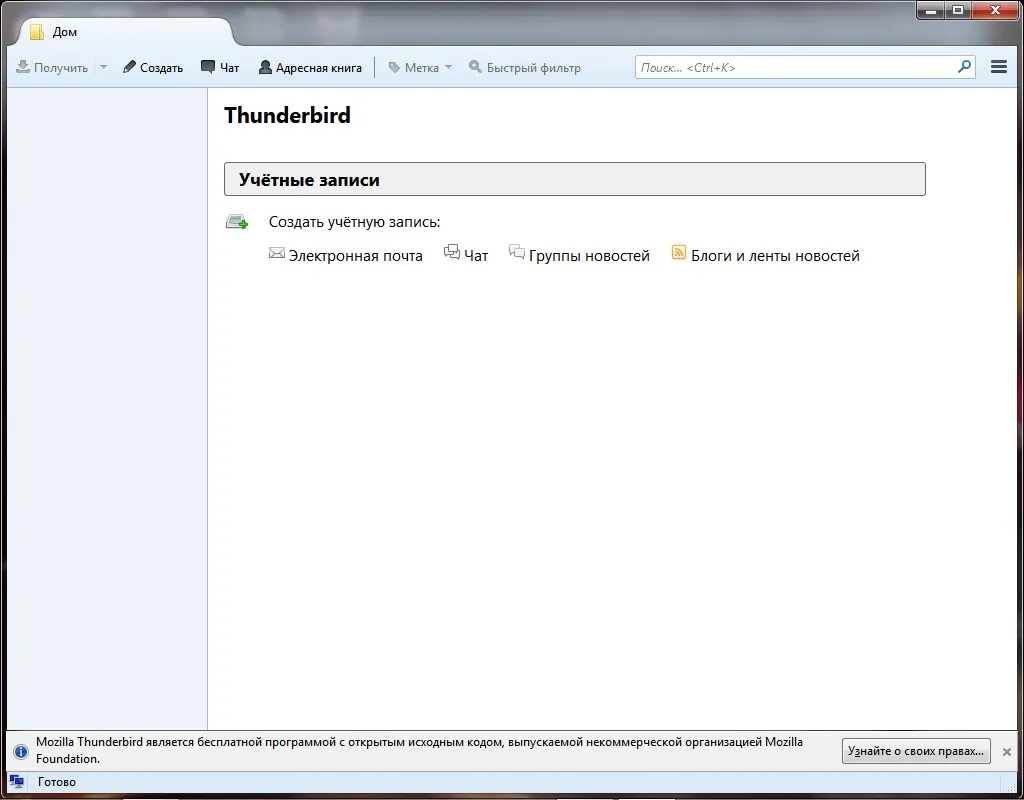Click the magnifier search icon
This screenshot has height=800, width=1024.
pos(965,67)
